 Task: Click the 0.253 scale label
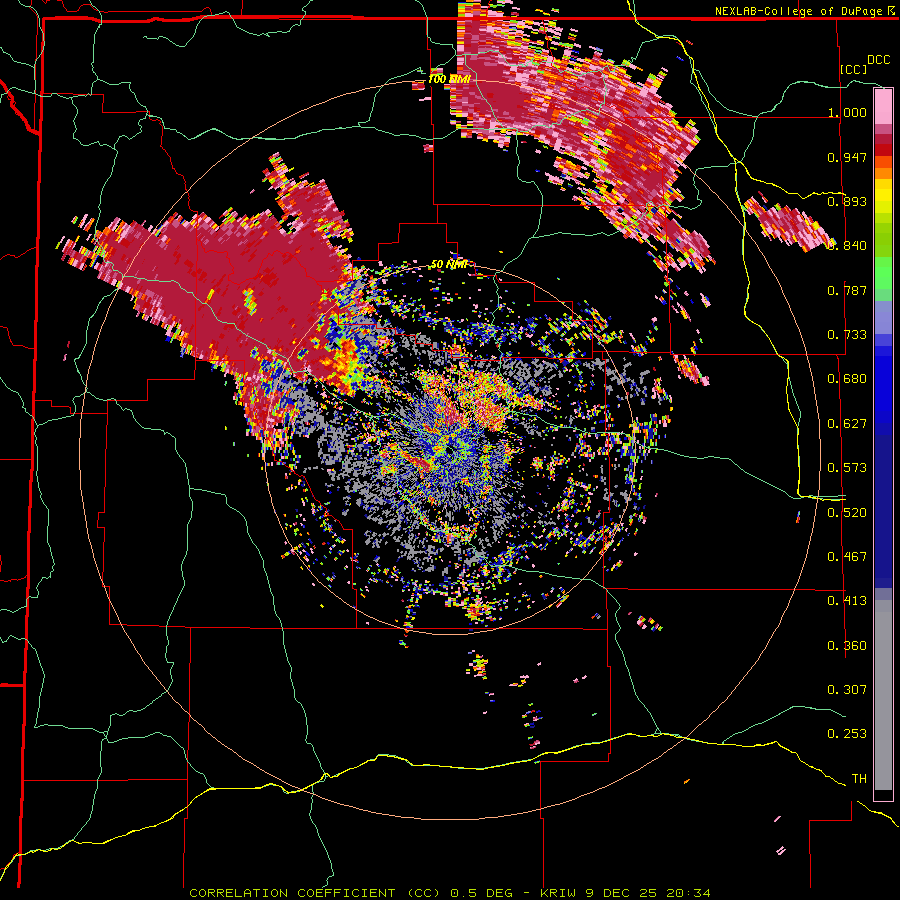point(847,734)
